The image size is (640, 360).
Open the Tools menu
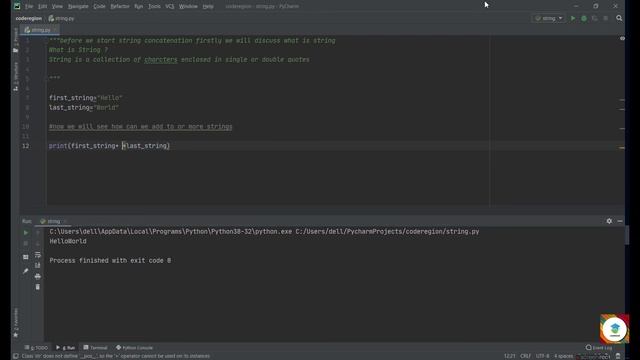tap(154, 6)
